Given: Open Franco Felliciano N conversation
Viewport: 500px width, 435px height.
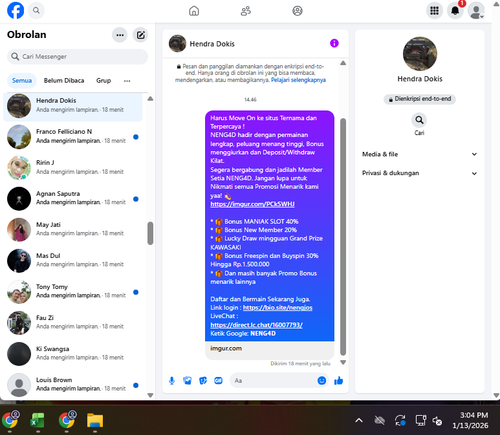Looking at the screenshot, I should click(x=73, y=136).
